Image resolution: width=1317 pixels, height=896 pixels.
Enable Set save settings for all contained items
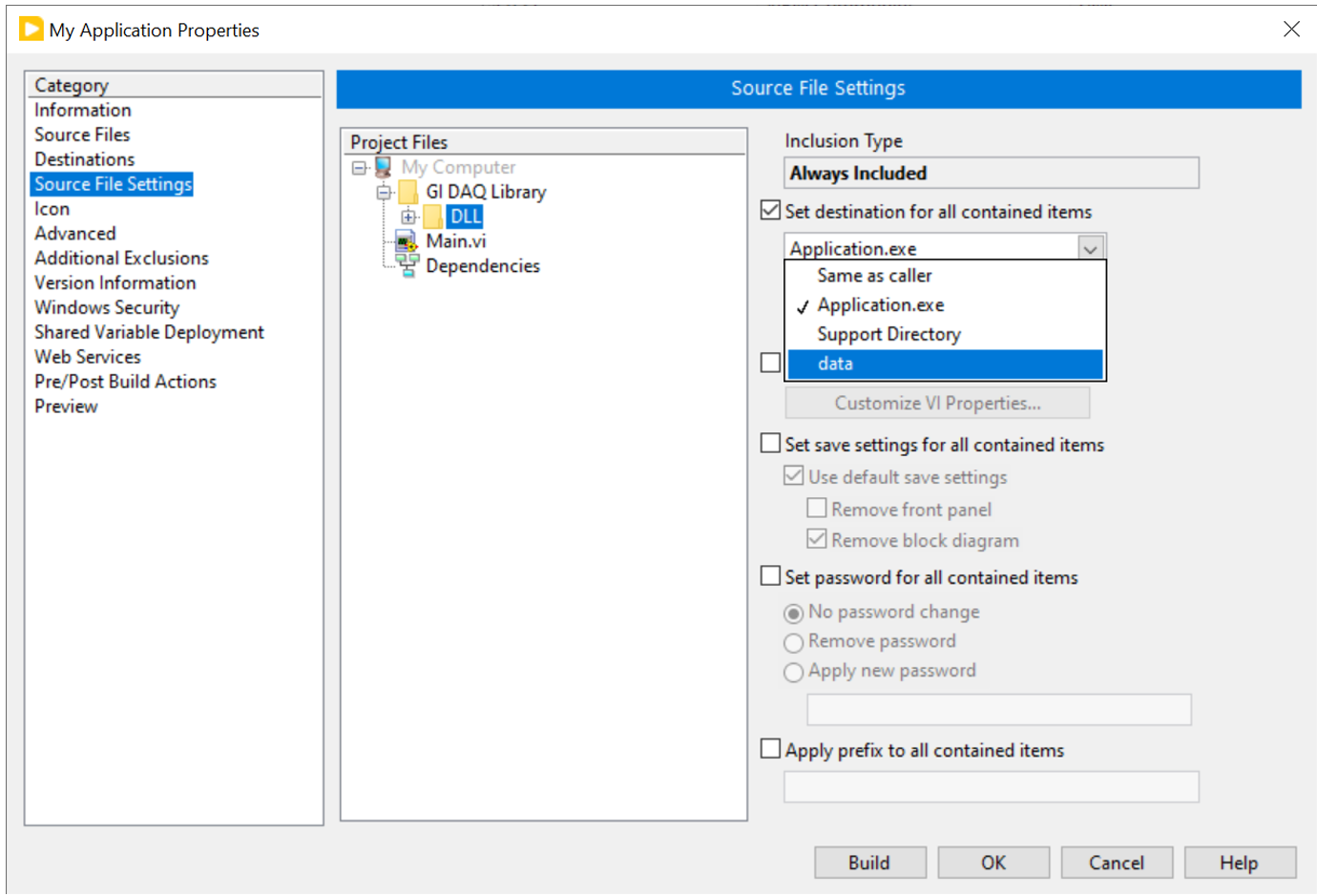pos(771,444)
